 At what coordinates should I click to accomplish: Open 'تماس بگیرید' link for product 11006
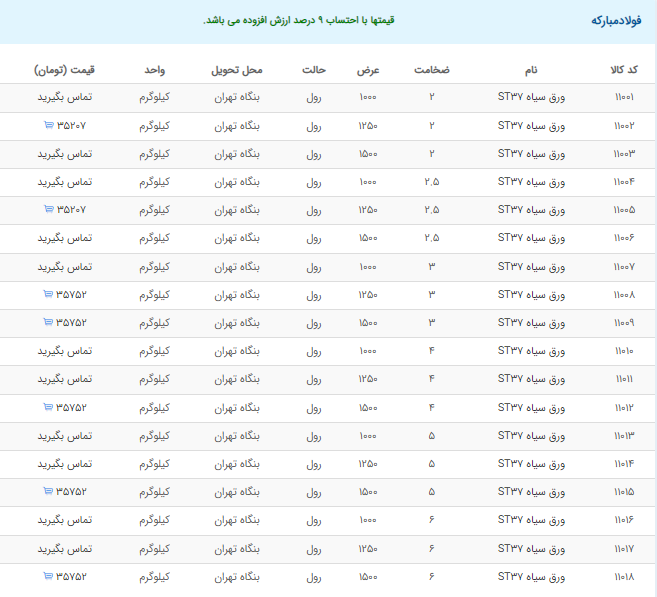65,239
